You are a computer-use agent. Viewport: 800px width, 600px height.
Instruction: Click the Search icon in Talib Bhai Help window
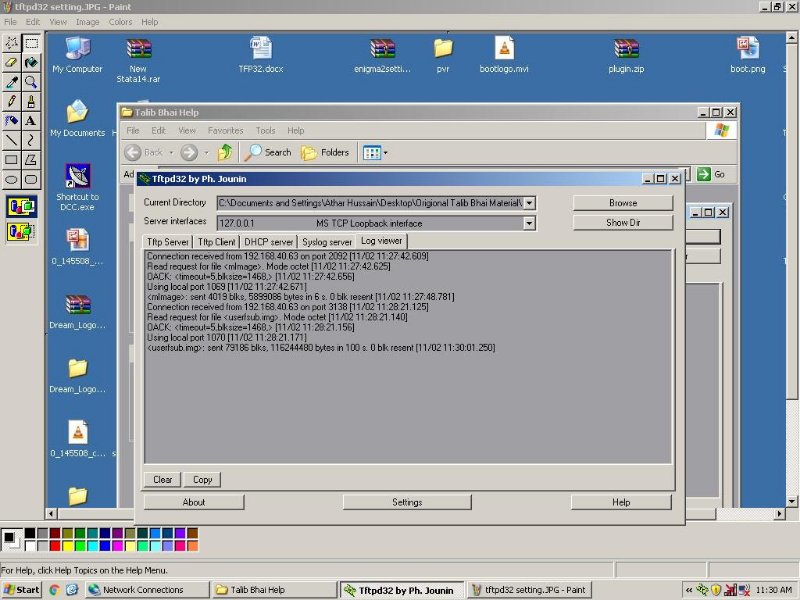[x=268, y=153]
